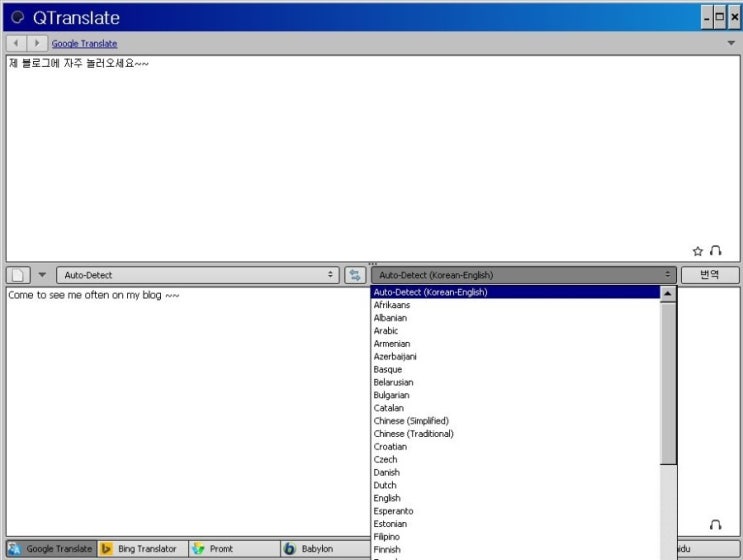Screen dimensions: 743x560
Task: Close the QTranslate window
Action: 734,18
